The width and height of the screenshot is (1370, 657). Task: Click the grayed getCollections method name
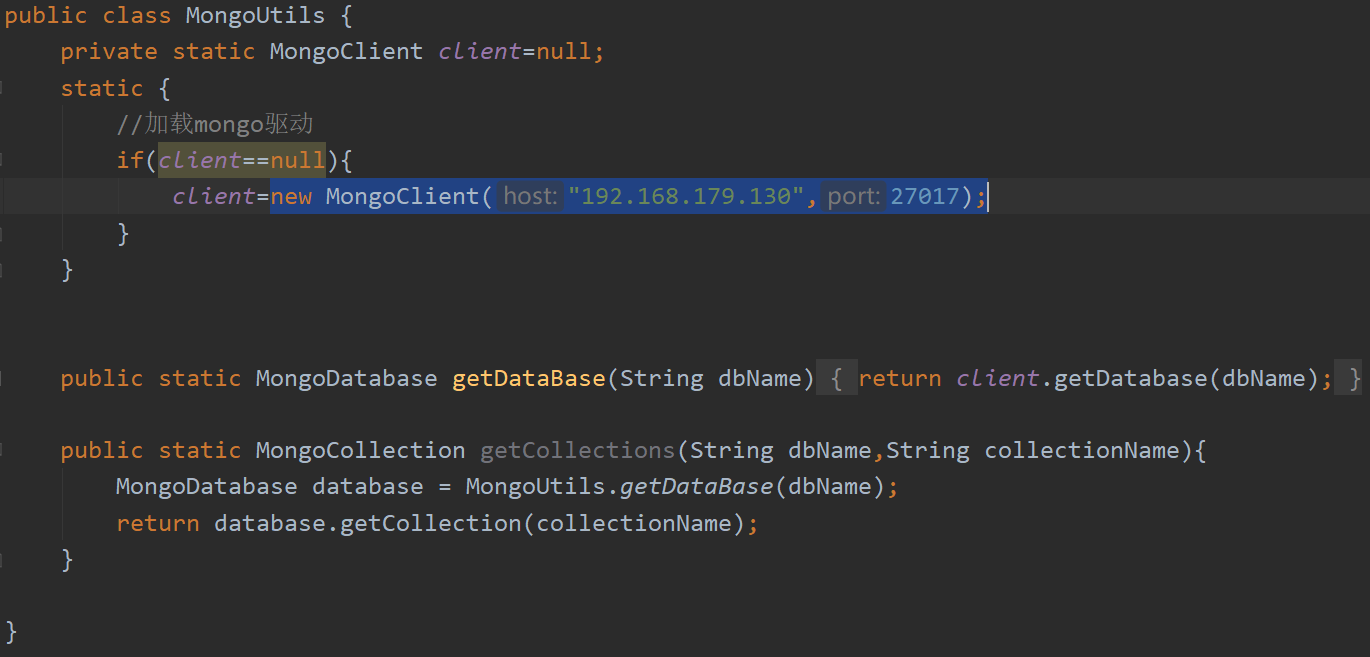point(577,451)
